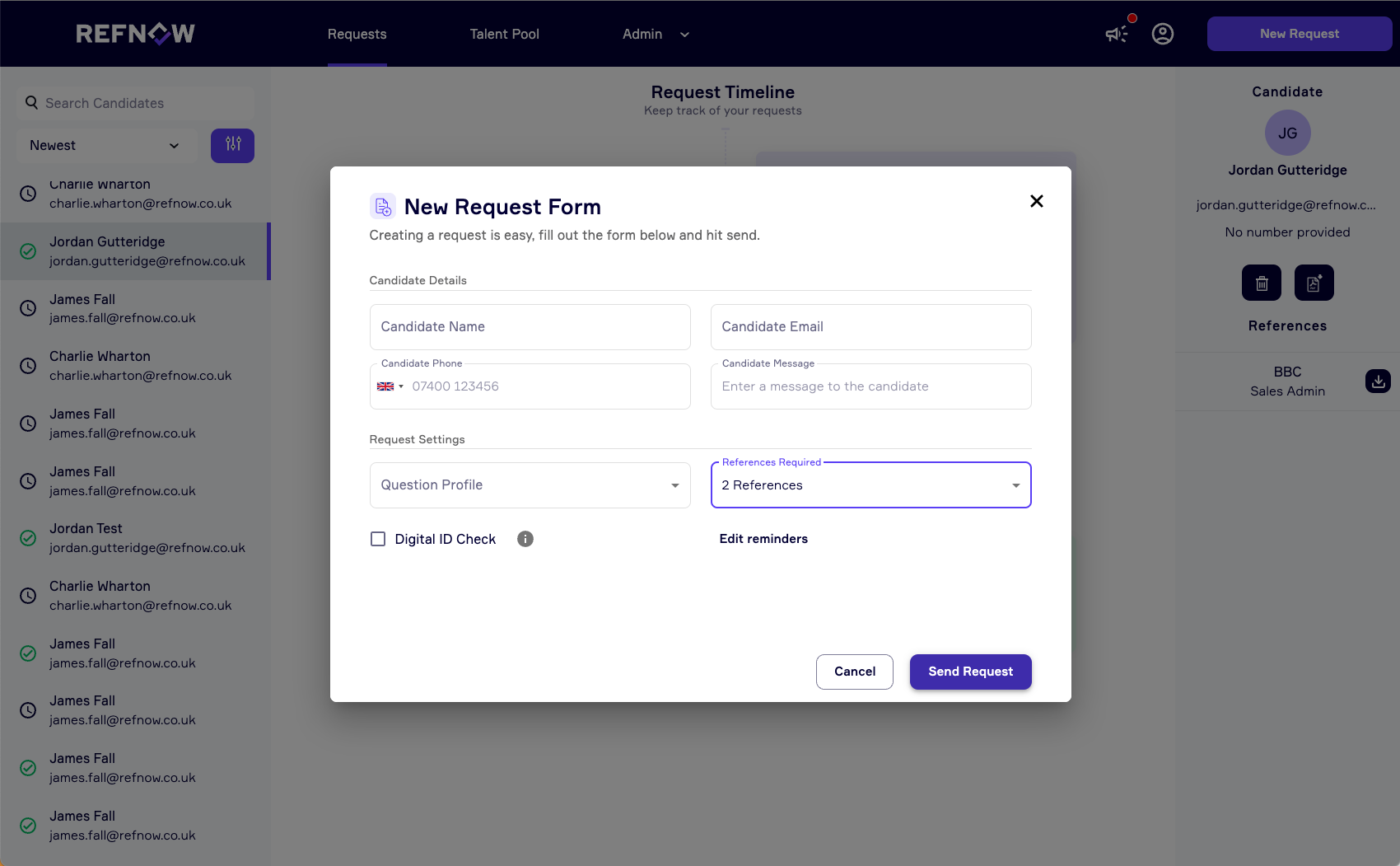Expand the Admin menu
Image resolution: width=1400 pixels, height=866 pixels.
click(x=656, y=34)
